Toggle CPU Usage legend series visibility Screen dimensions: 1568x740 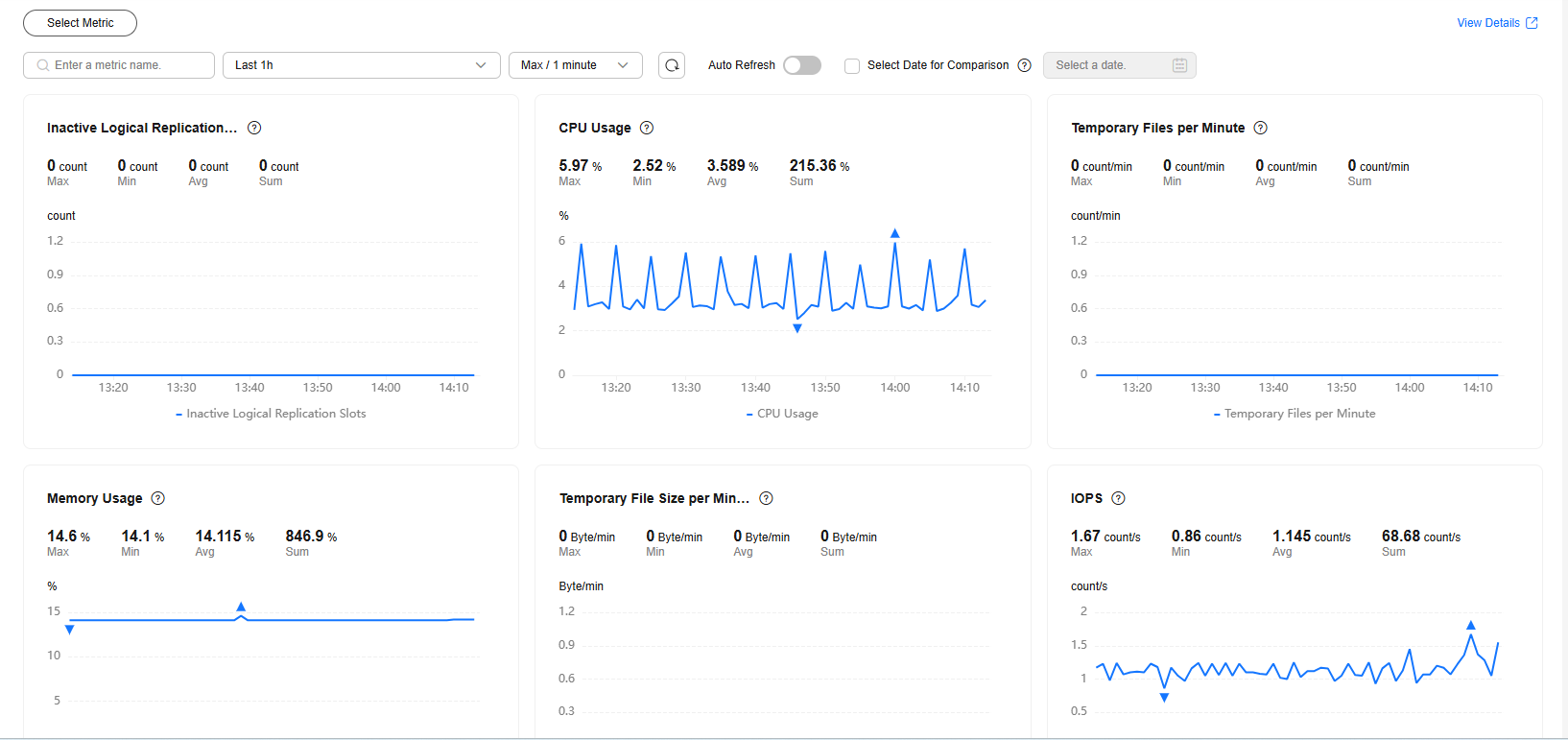782,414
